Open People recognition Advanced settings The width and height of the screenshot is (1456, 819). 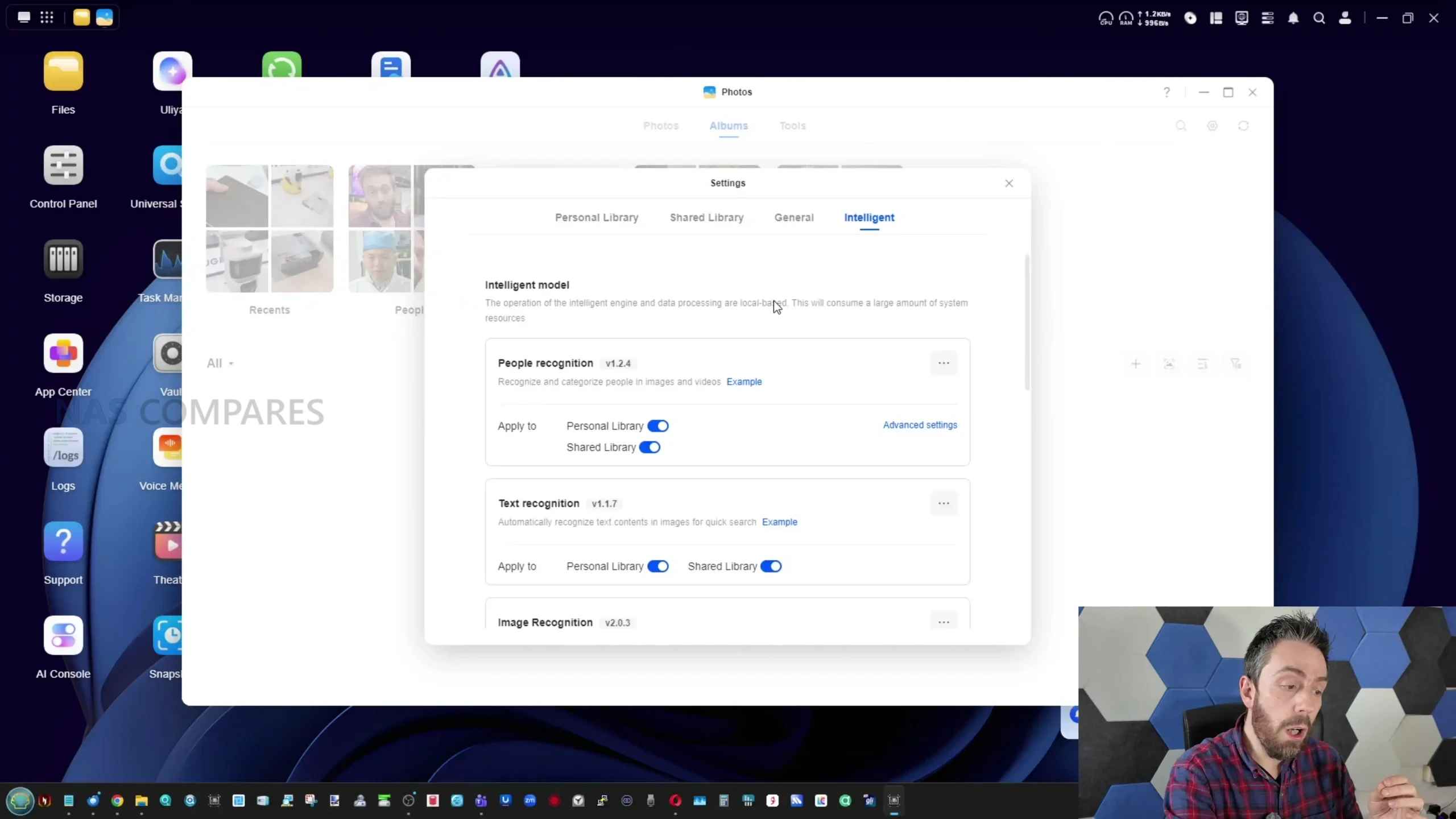919,425
